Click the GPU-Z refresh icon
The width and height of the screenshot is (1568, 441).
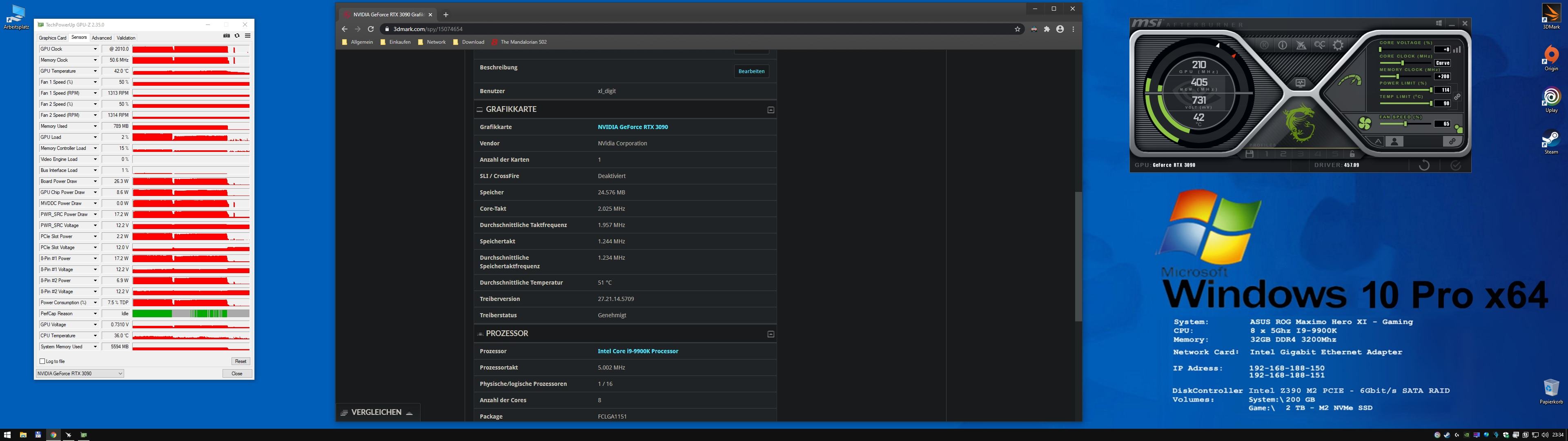(x=237, y=36)
